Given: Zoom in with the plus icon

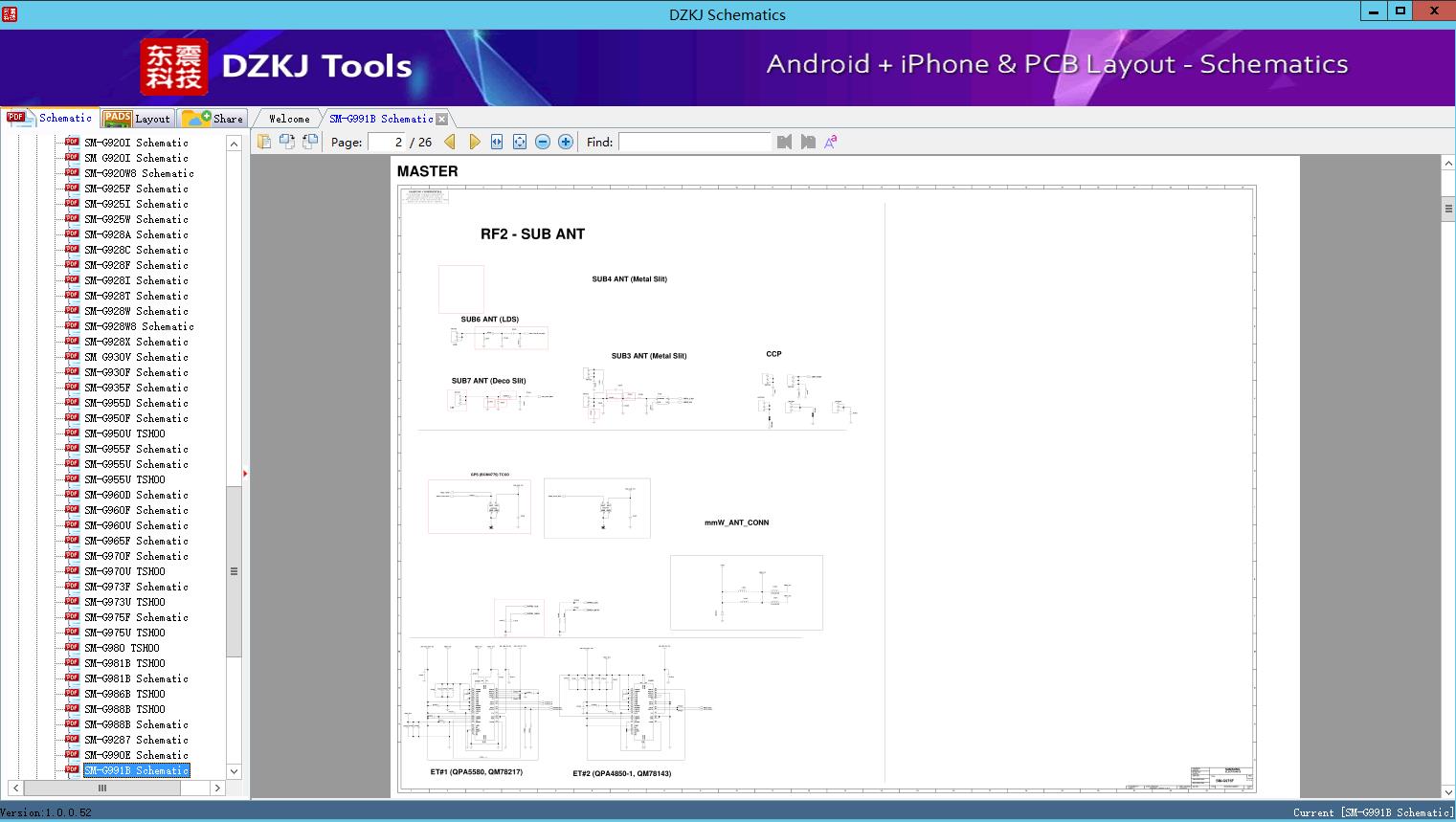Looking at the screenshot, I should pyautogui.click(x=566, y=142).
